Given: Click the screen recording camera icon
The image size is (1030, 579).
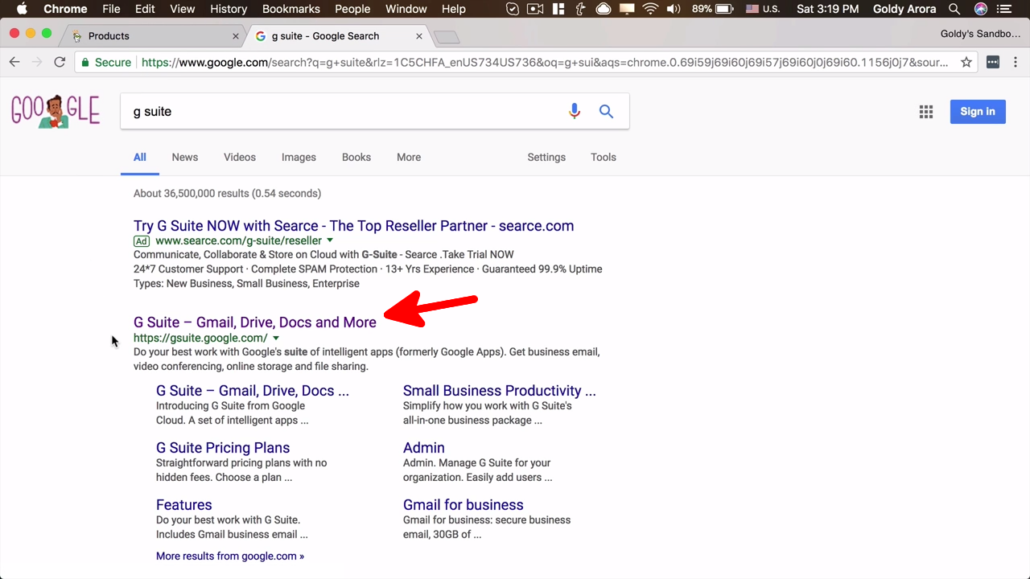Looking at the screenshot, I should point(535,9).
